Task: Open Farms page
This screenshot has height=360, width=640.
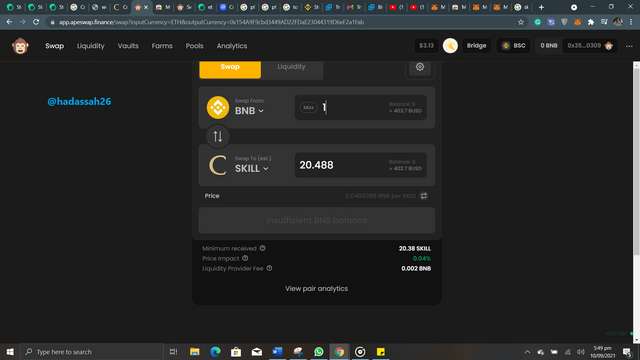Action: point(162,46)
